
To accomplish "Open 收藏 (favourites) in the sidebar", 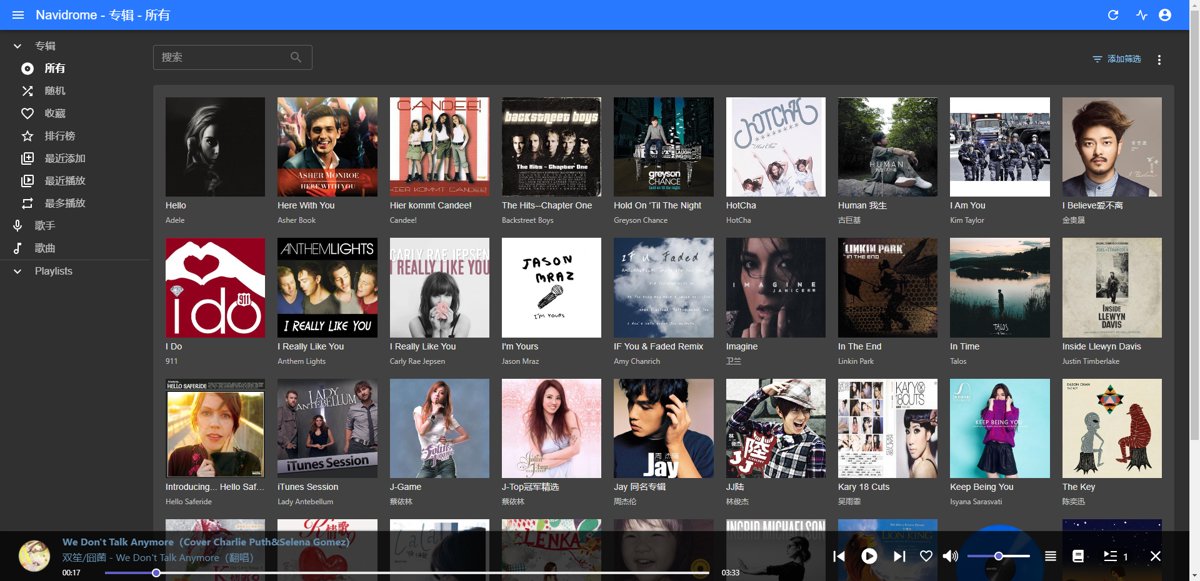I will click(x=75, y=113).
